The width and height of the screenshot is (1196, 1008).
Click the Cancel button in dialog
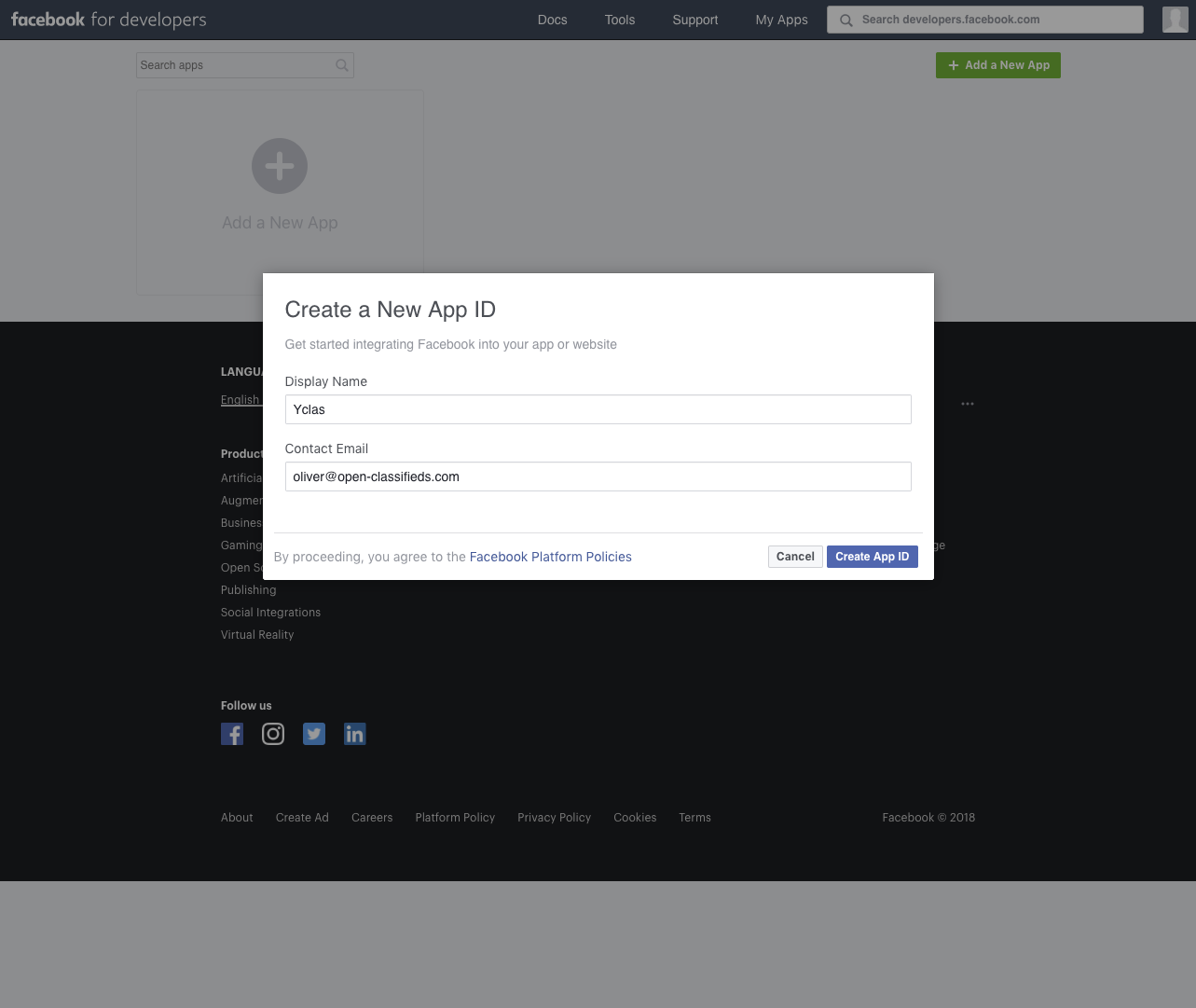click(x=795, y=557)
